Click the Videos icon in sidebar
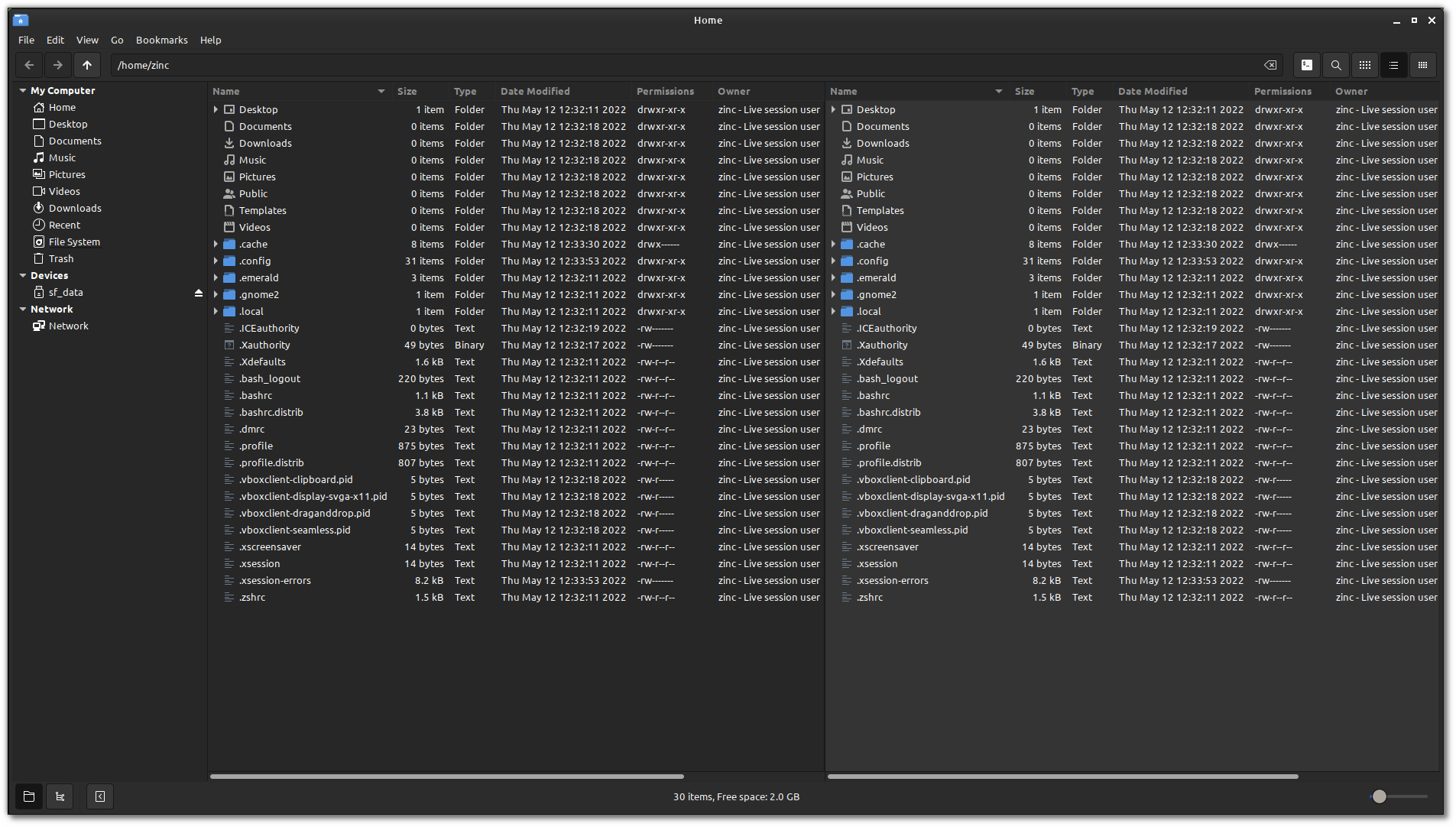This screenshot has height=827, width=1456. click(39, 192)
